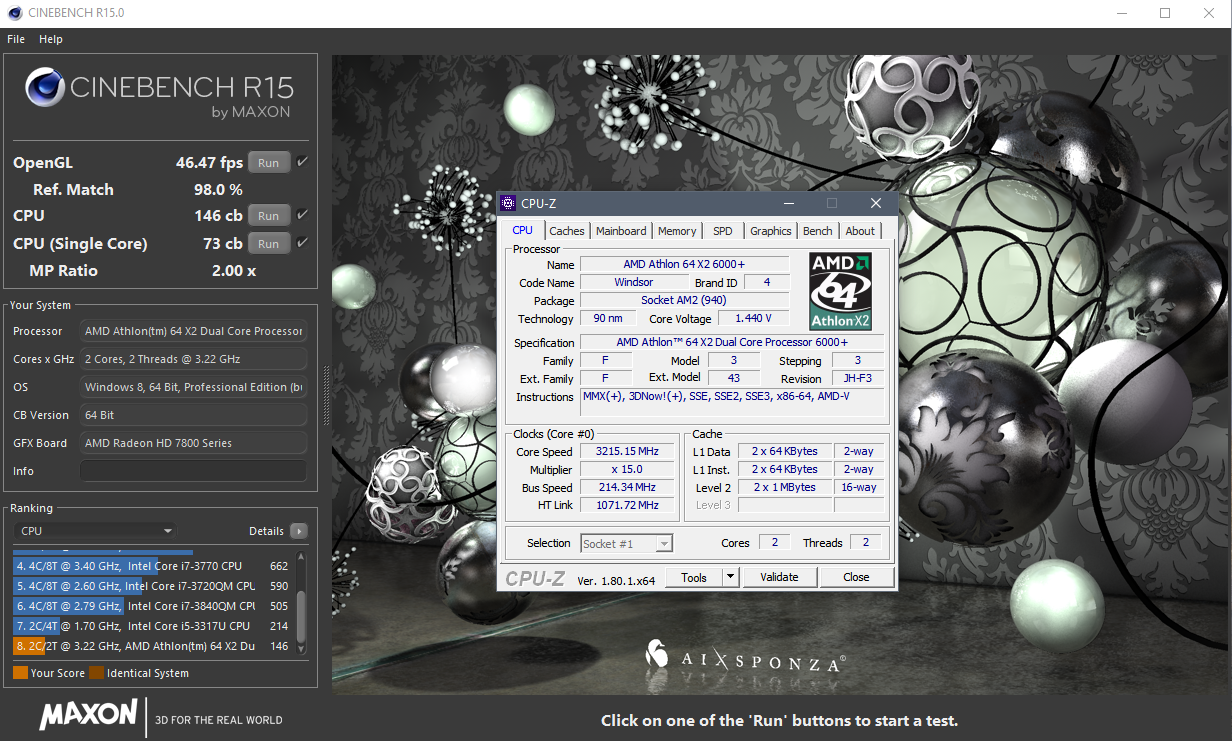The width and height of the screenshot is (1232, 741).
Task: Click the orange Your Score legend swatch
Action: point(20,673)
